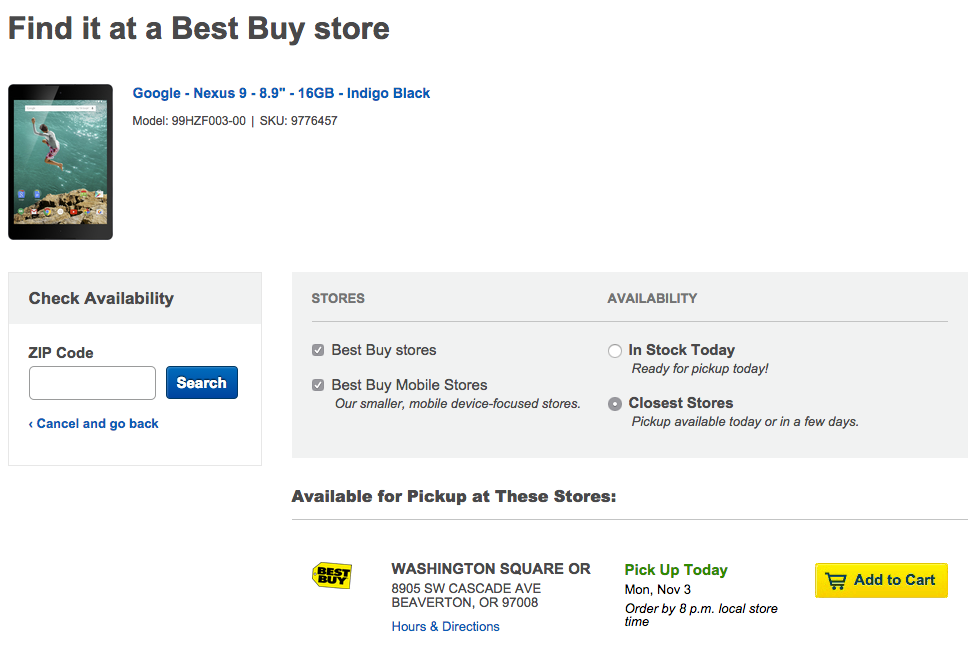Screen dimensions: 975x652
Task: Focus the ZIP Code input field
Action: [x=92, y=383]
